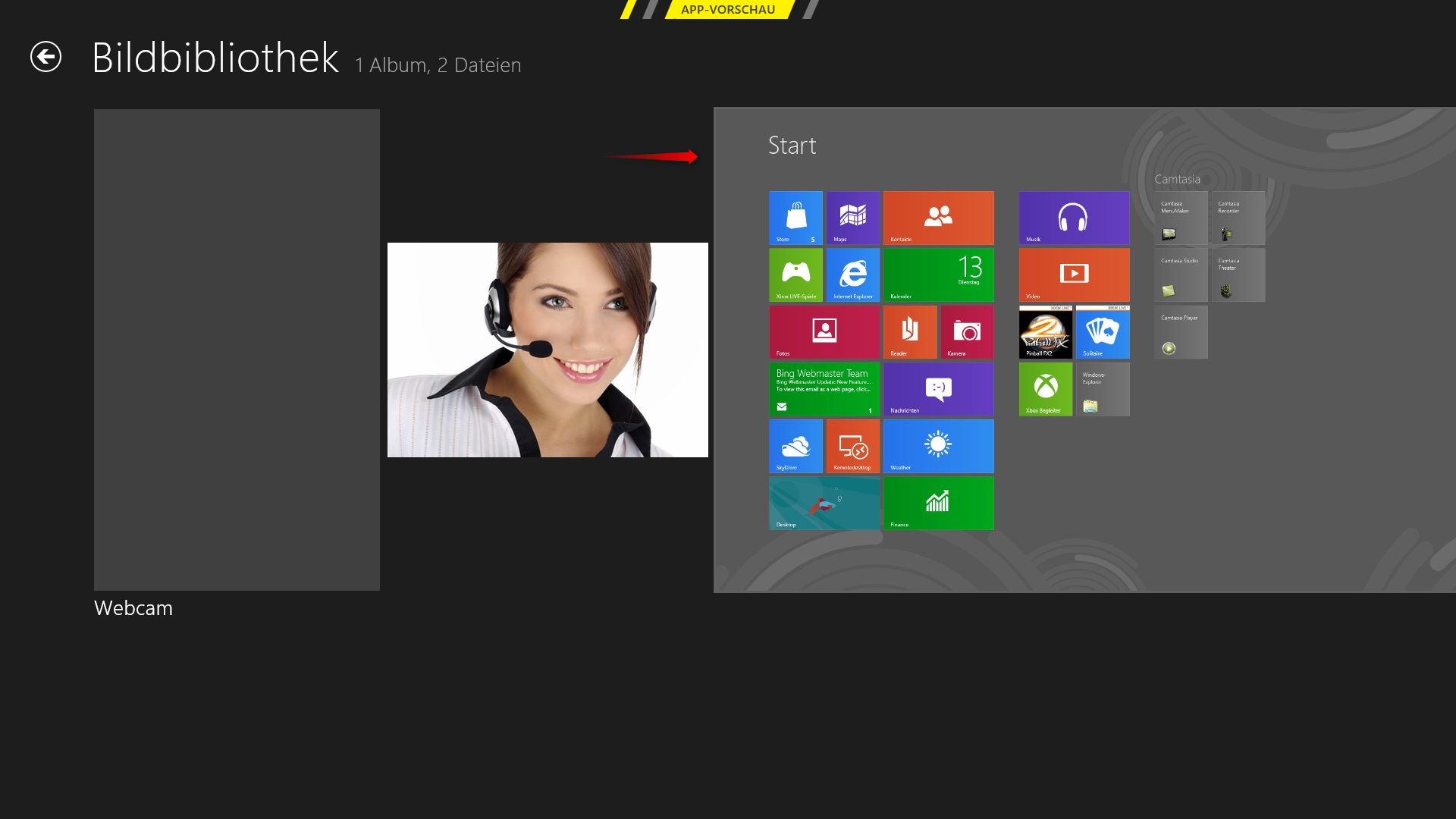Viewport: 1456px width, 819px height.
Task: Click the Fotos tile
Action: tap(824, 331)
